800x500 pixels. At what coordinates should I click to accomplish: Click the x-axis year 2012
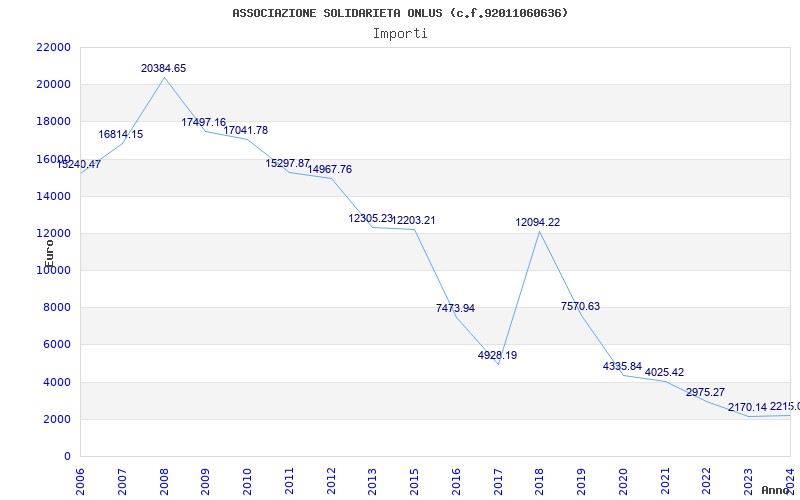(x=331, y=481)
